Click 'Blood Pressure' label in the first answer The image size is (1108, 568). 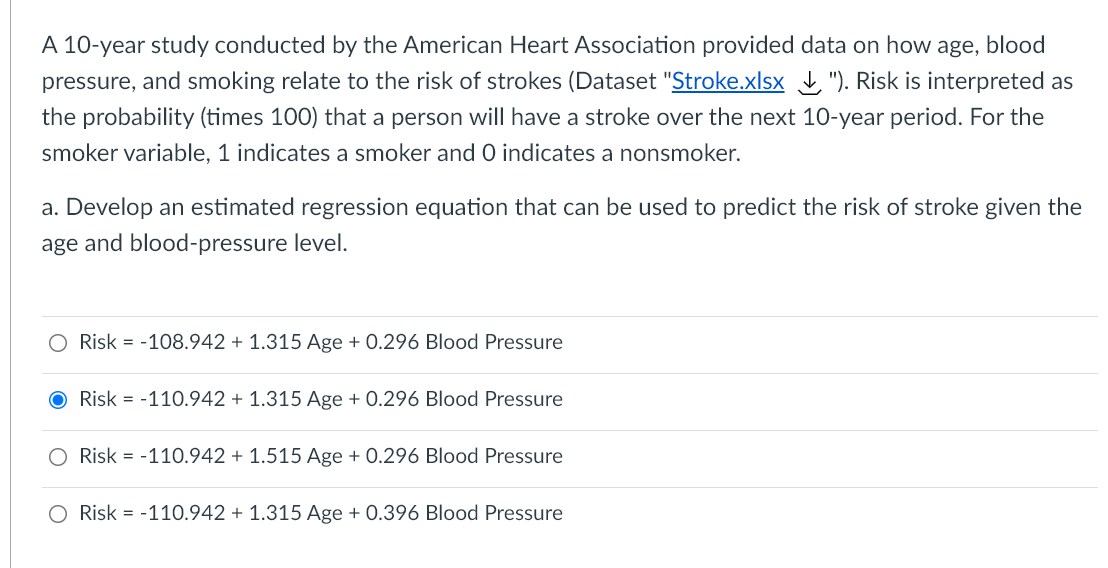coord(494,342)
